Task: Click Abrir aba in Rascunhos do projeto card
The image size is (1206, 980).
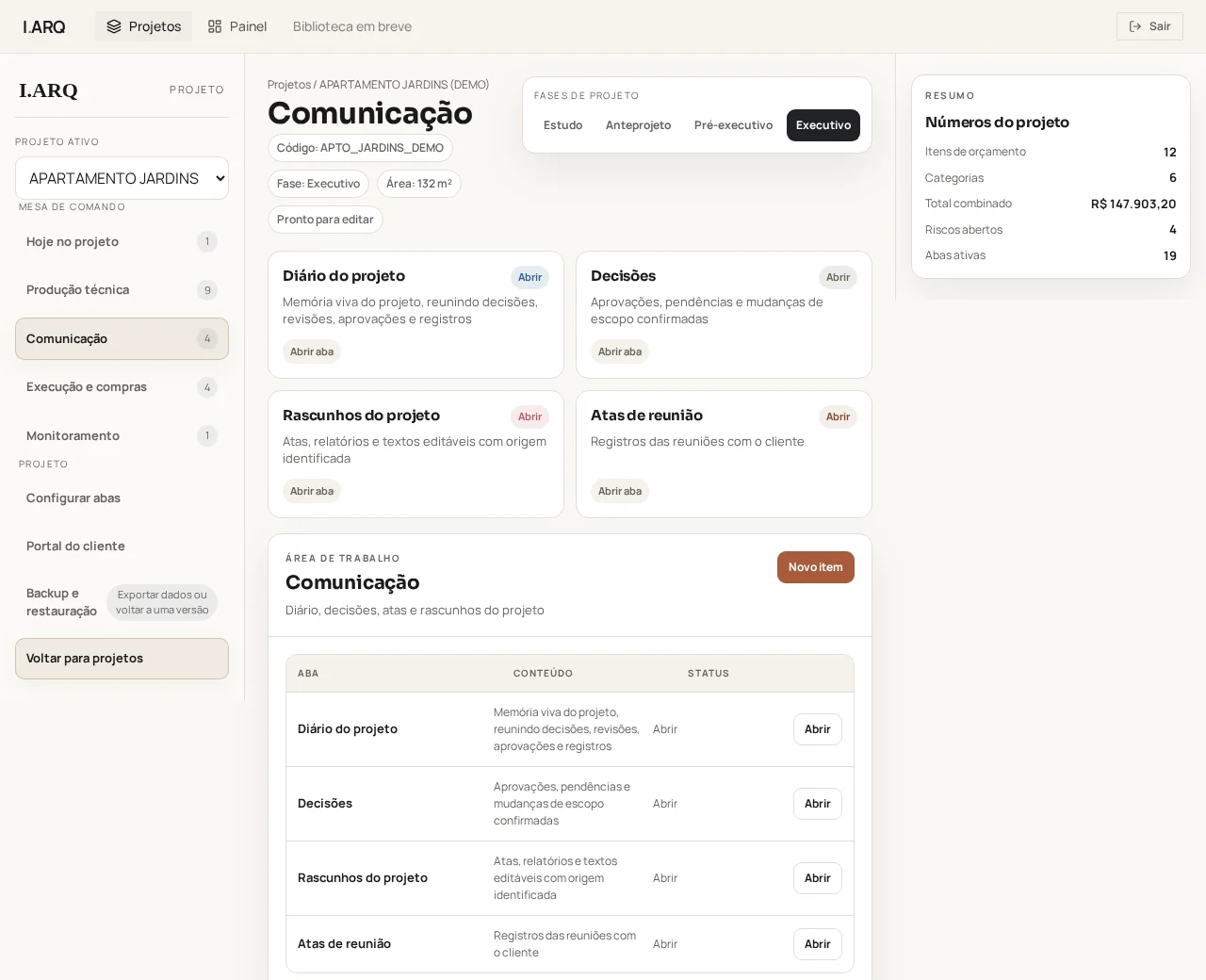Action: tap(312, 491)
